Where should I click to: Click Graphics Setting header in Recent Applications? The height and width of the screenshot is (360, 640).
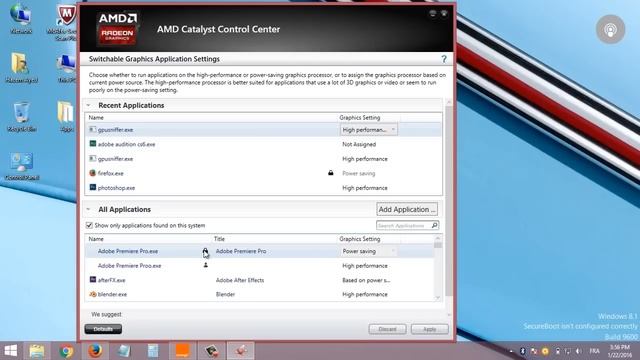point(360,118)
